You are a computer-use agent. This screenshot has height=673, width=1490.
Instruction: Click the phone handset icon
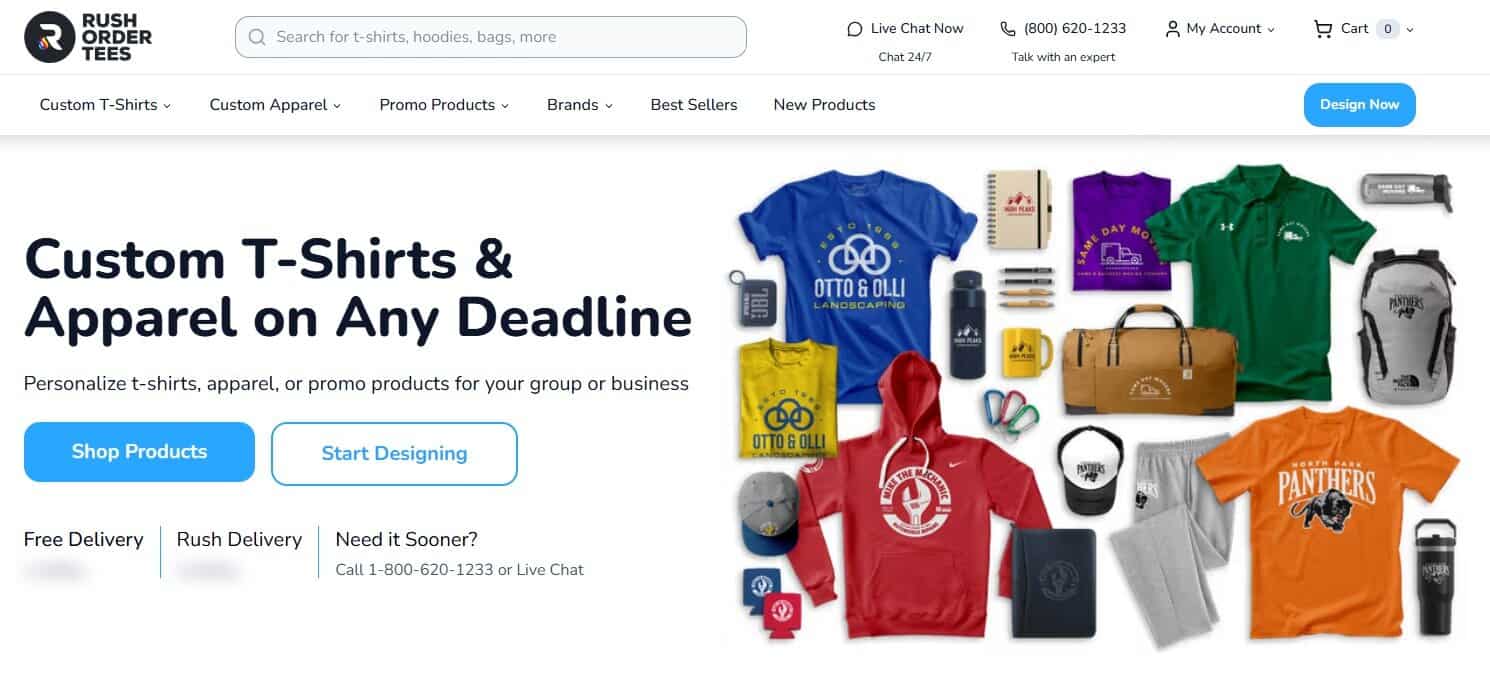click(1008, 29)
